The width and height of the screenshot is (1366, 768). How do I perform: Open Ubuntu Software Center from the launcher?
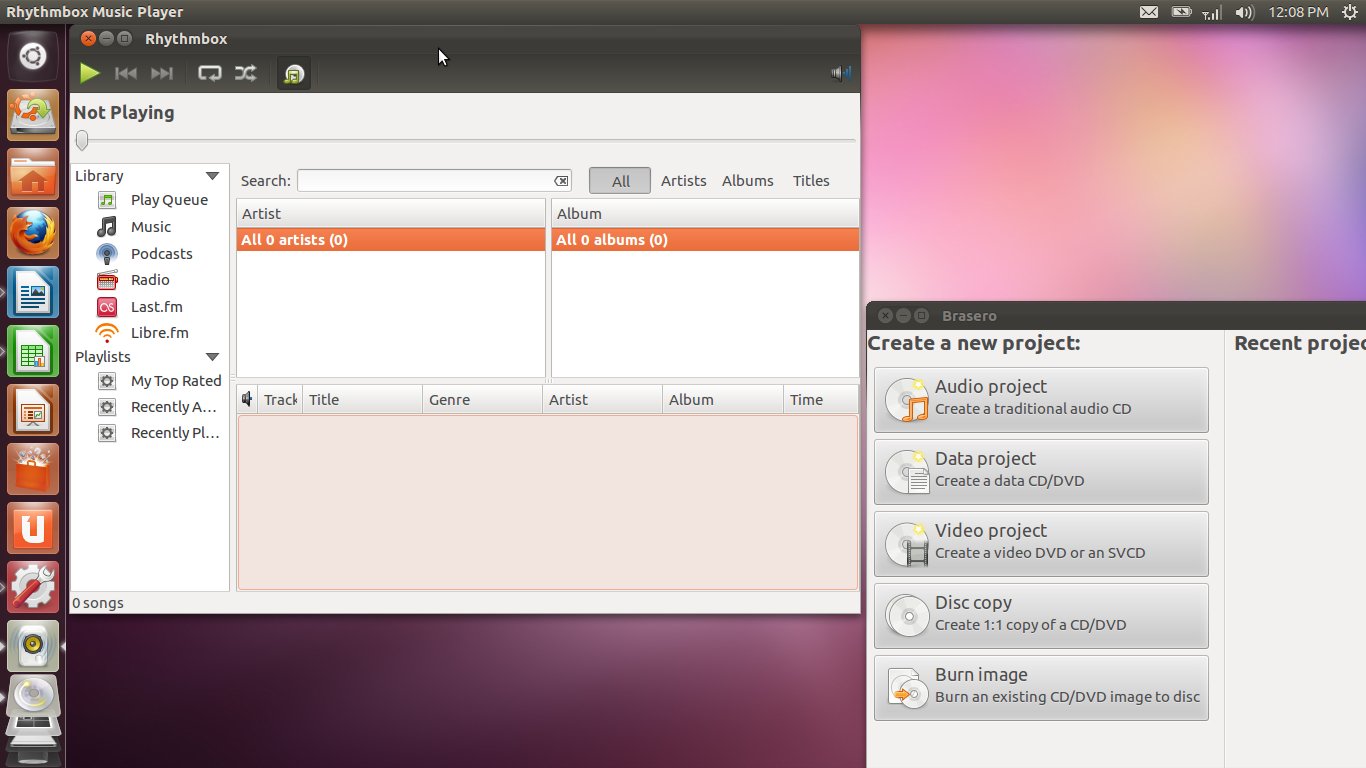tap(33, 469)
